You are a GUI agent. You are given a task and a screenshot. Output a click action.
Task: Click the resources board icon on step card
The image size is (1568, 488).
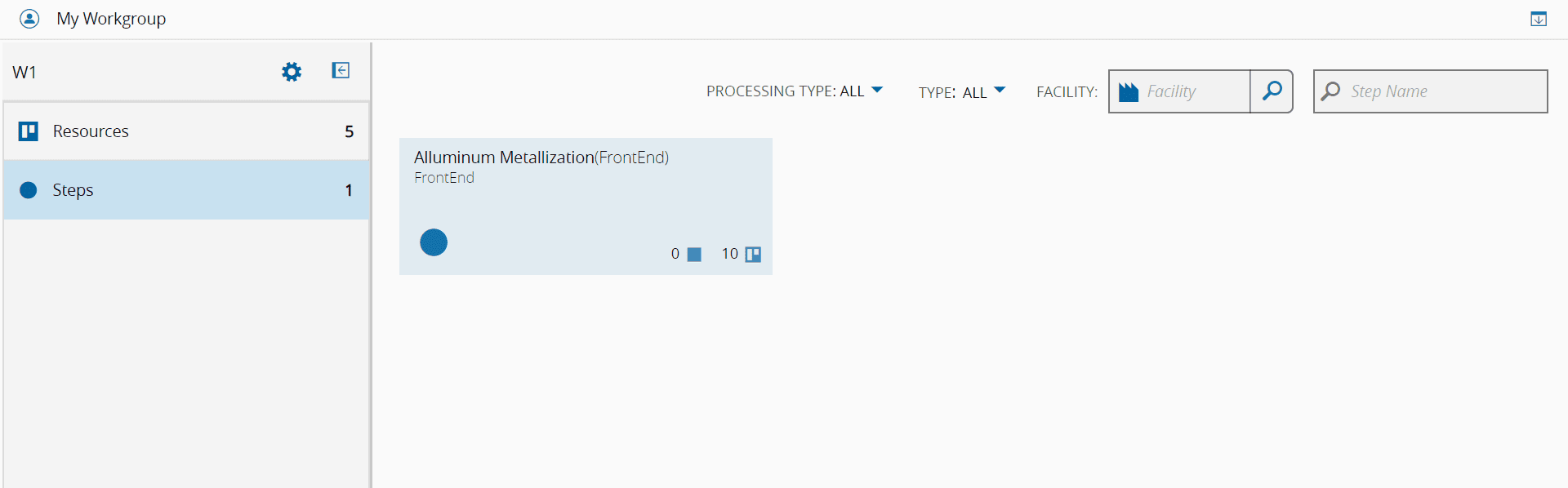click(753, 255)
